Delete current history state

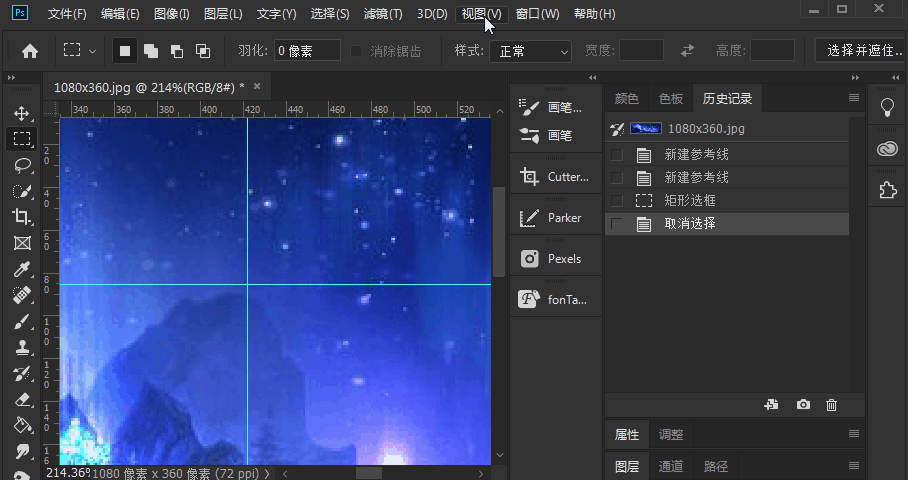click(x=832, y=405)
